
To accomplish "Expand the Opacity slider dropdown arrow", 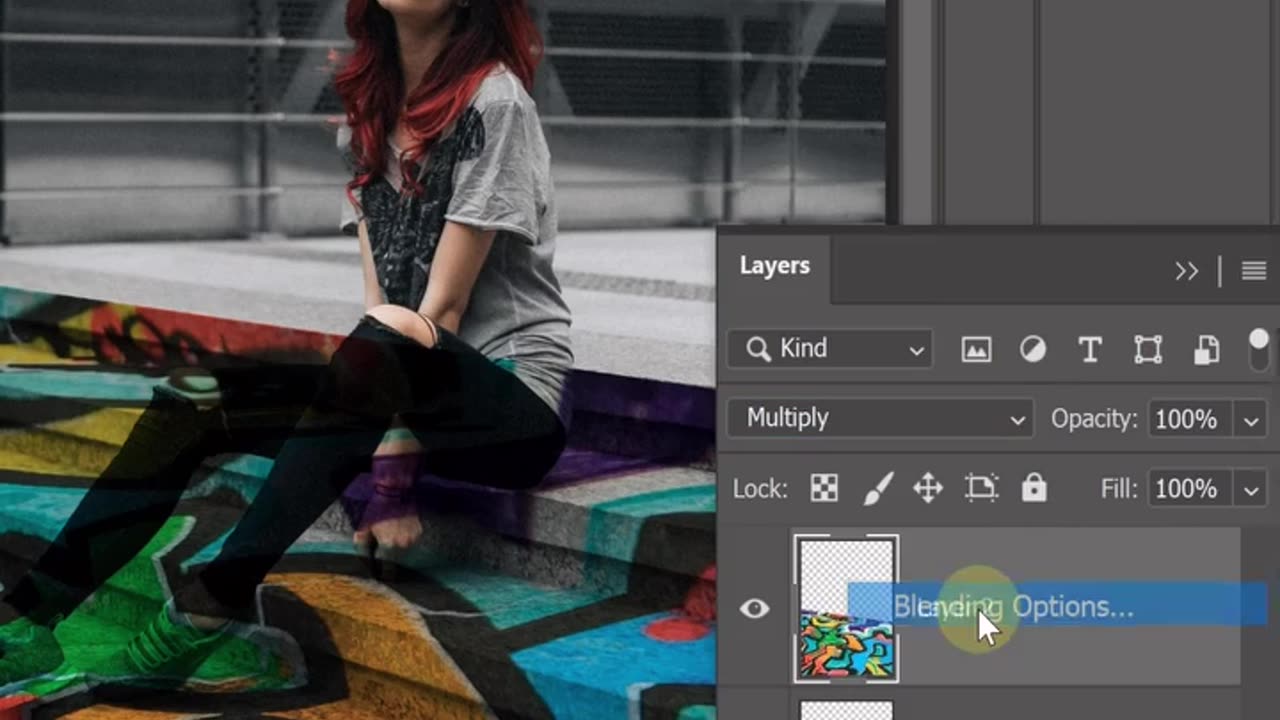I will (x=1251, y=420).
